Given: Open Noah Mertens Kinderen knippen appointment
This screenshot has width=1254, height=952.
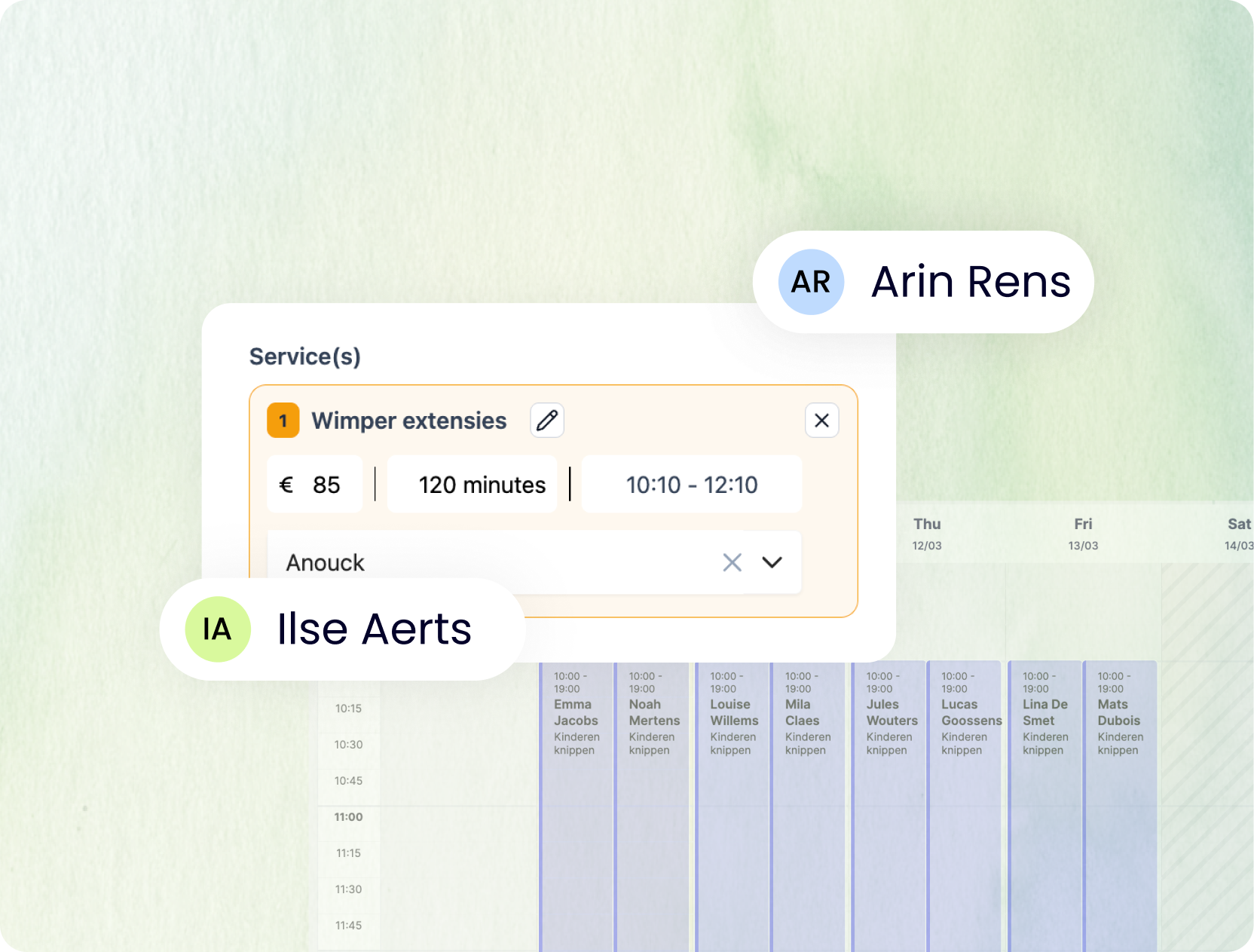Looking at the screenshot, I should [652, 805].
